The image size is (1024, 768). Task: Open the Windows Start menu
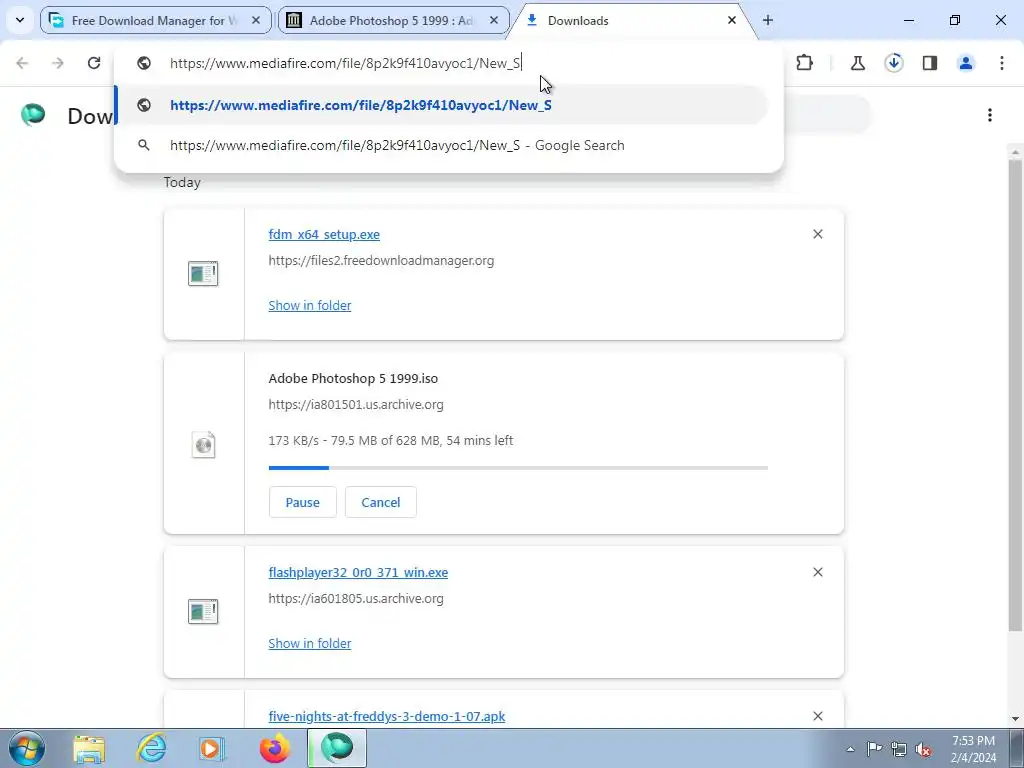pos(27,748)
